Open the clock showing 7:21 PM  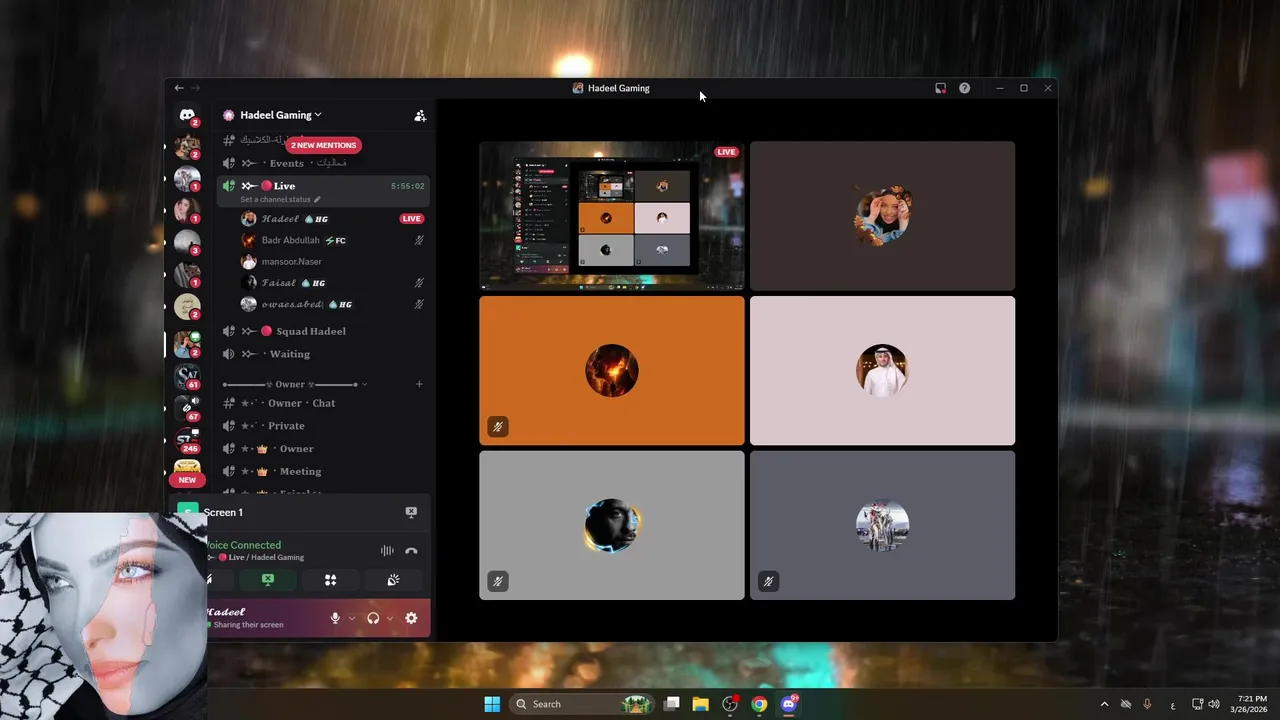(x=1252, y=704)
